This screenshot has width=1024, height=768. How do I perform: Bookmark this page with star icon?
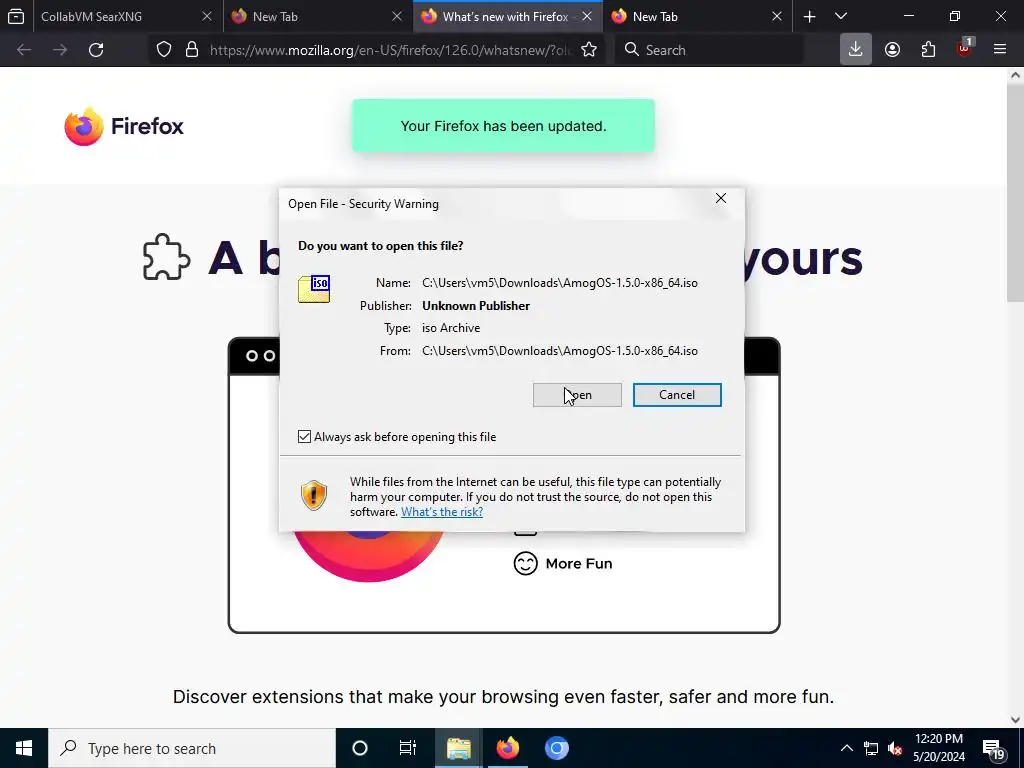click(x=589, y=50)
